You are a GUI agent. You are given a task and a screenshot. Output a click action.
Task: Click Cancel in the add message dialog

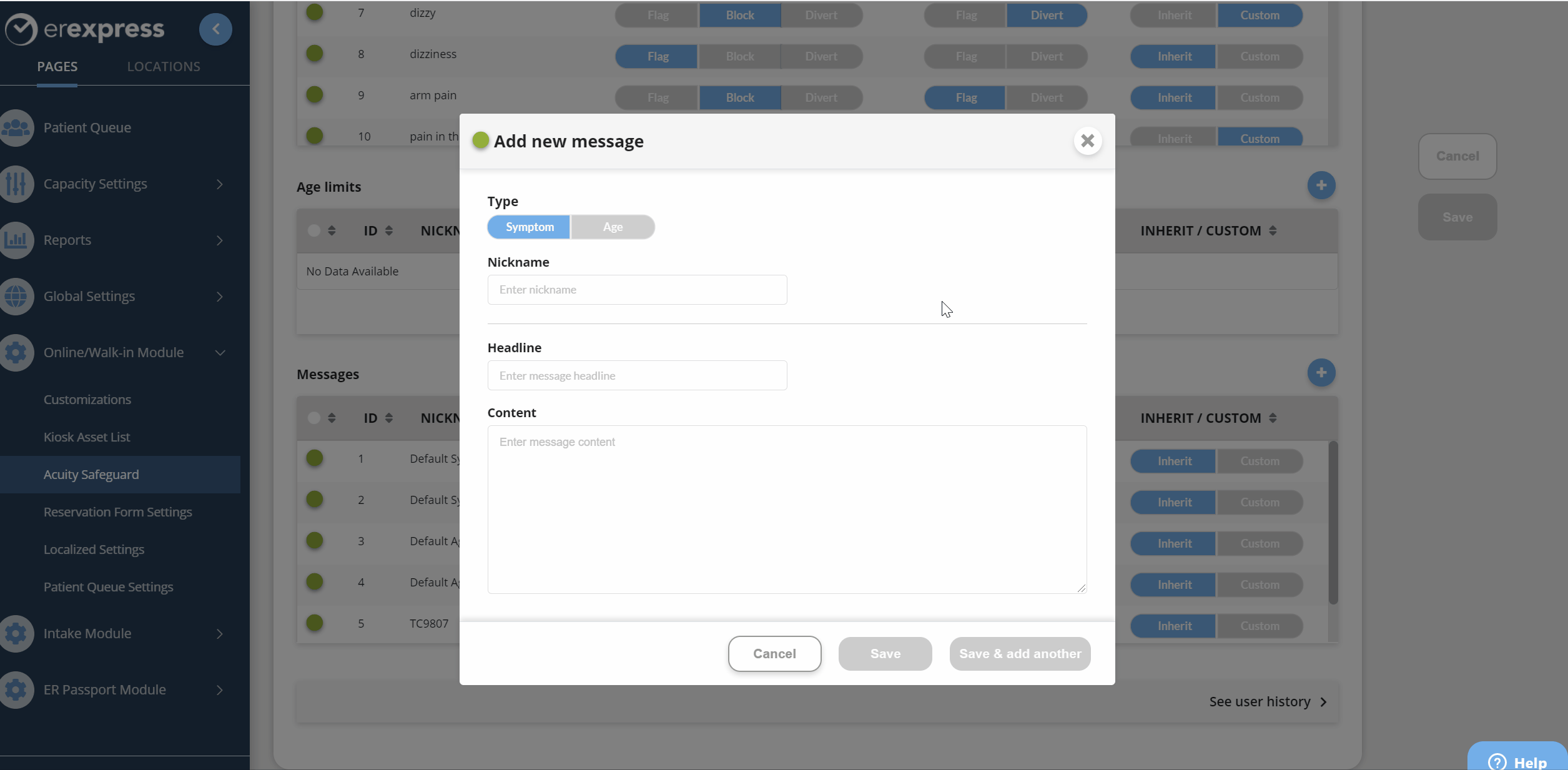click(774, 653)
